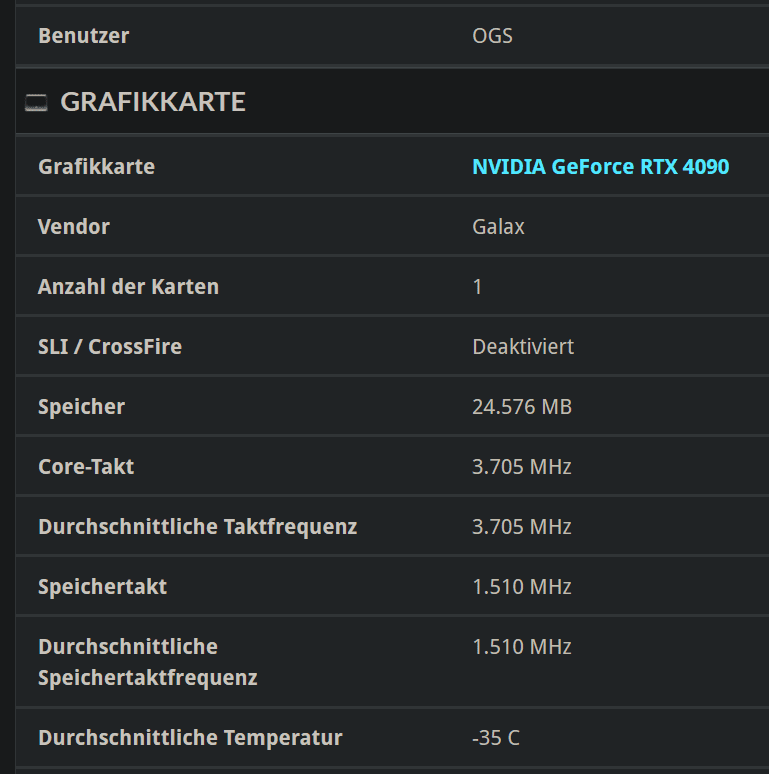Select the Benutzer row label
This screenshot has width=769, height=774.
[x=83, y=36]
